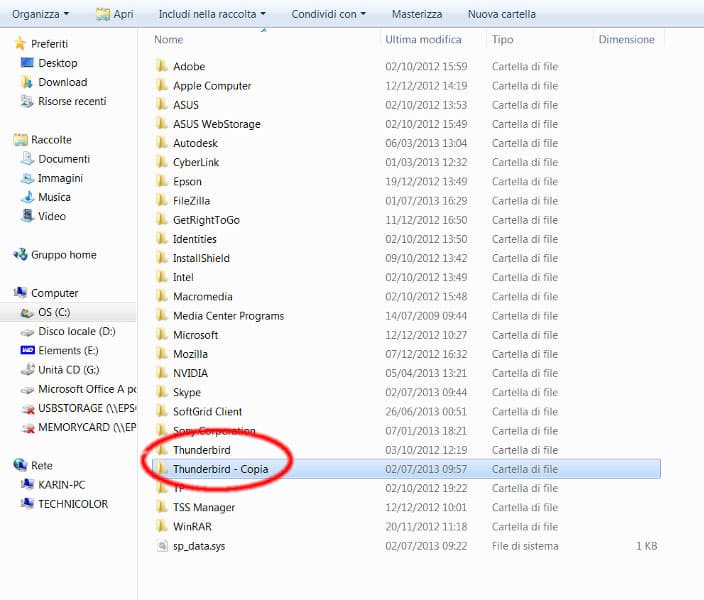Open the Condividi con dropdown

tap(329, 14)
